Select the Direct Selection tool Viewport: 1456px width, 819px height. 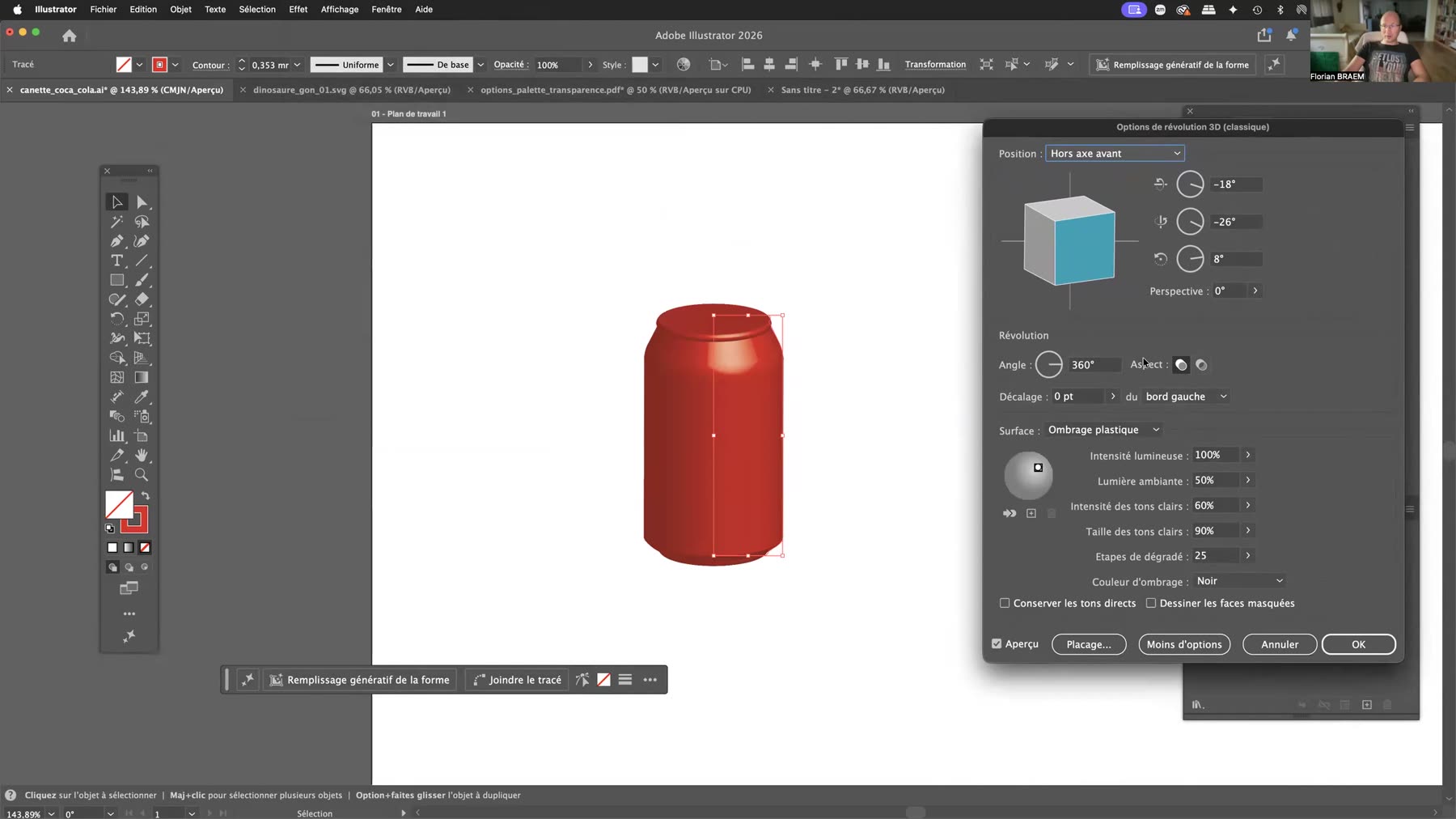coord(142,202)
